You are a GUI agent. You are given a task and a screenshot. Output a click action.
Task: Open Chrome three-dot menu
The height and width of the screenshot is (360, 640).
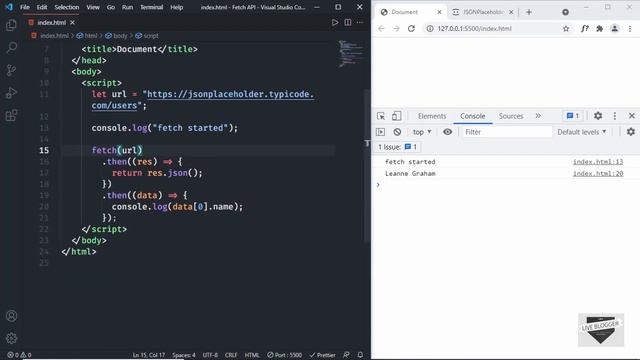[x=630, y=29]
